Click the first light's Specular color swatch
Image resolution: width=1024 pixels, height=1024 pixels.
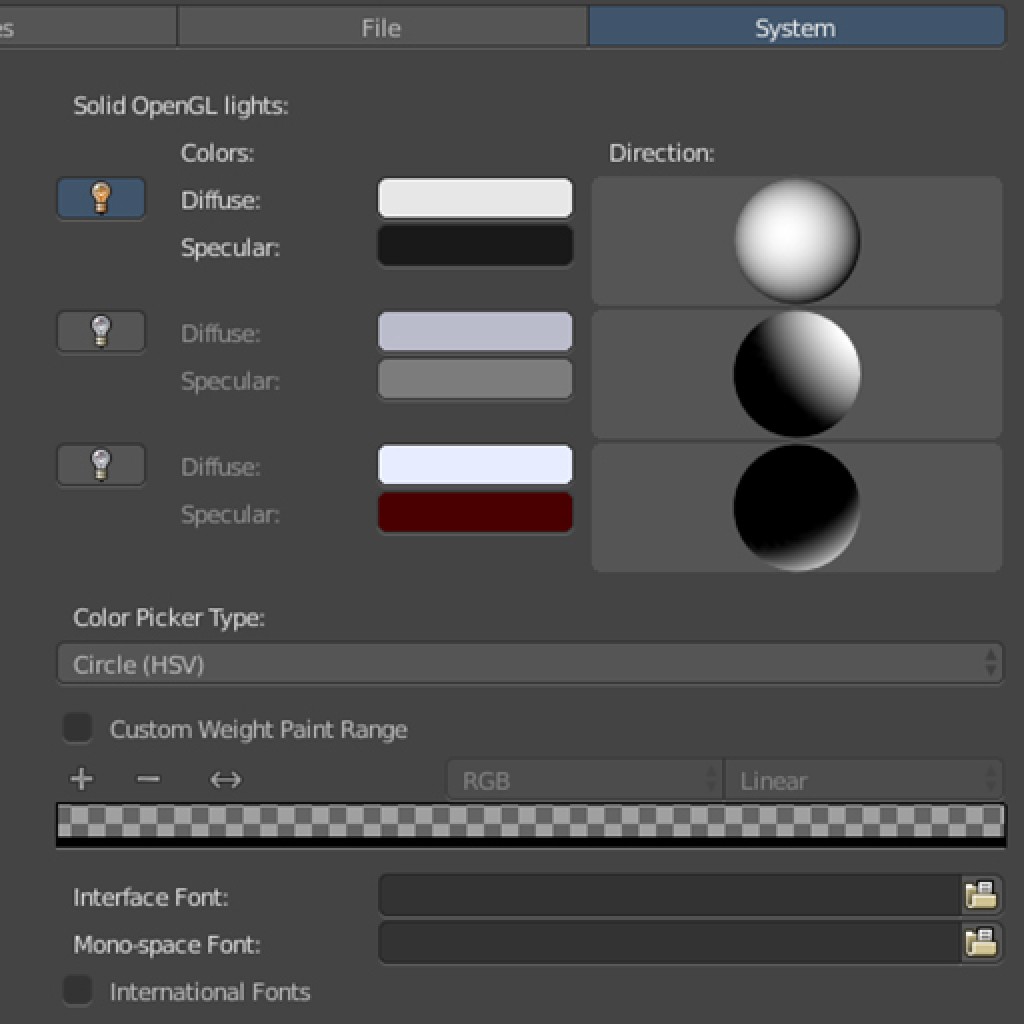pyautogui.click(x=474, y=245)
